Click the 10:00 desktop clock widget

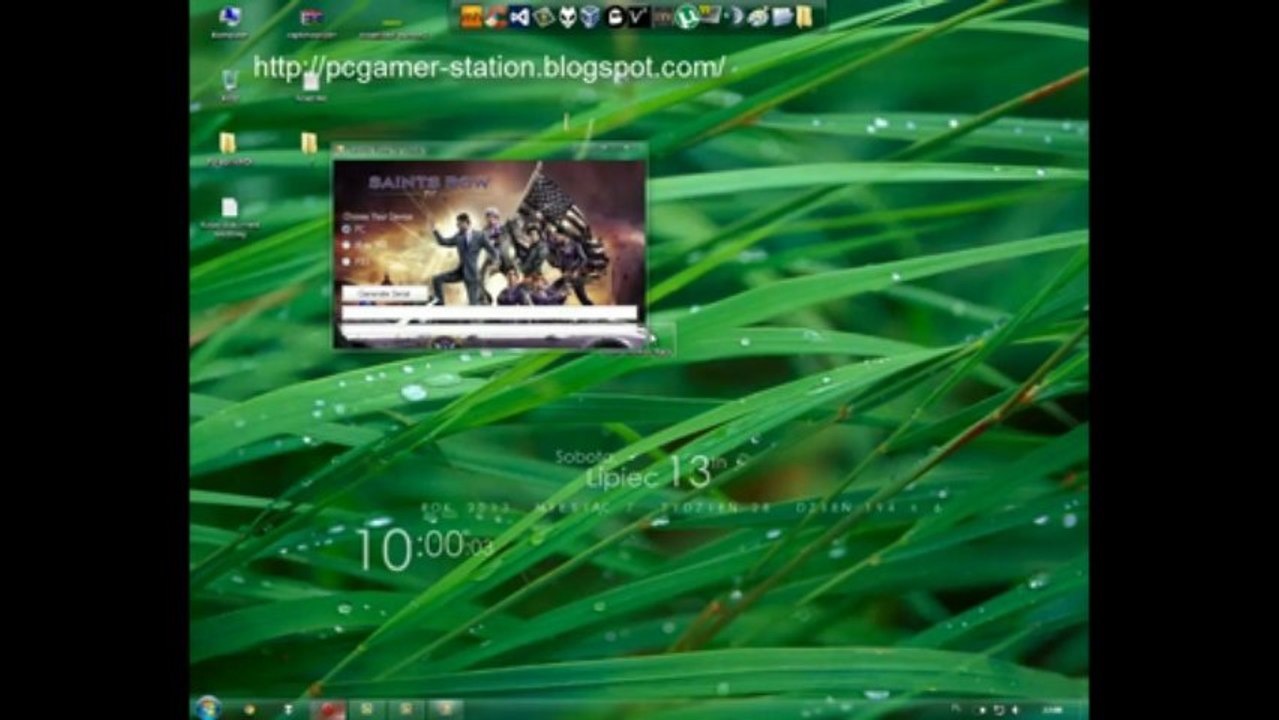(425, 549)
